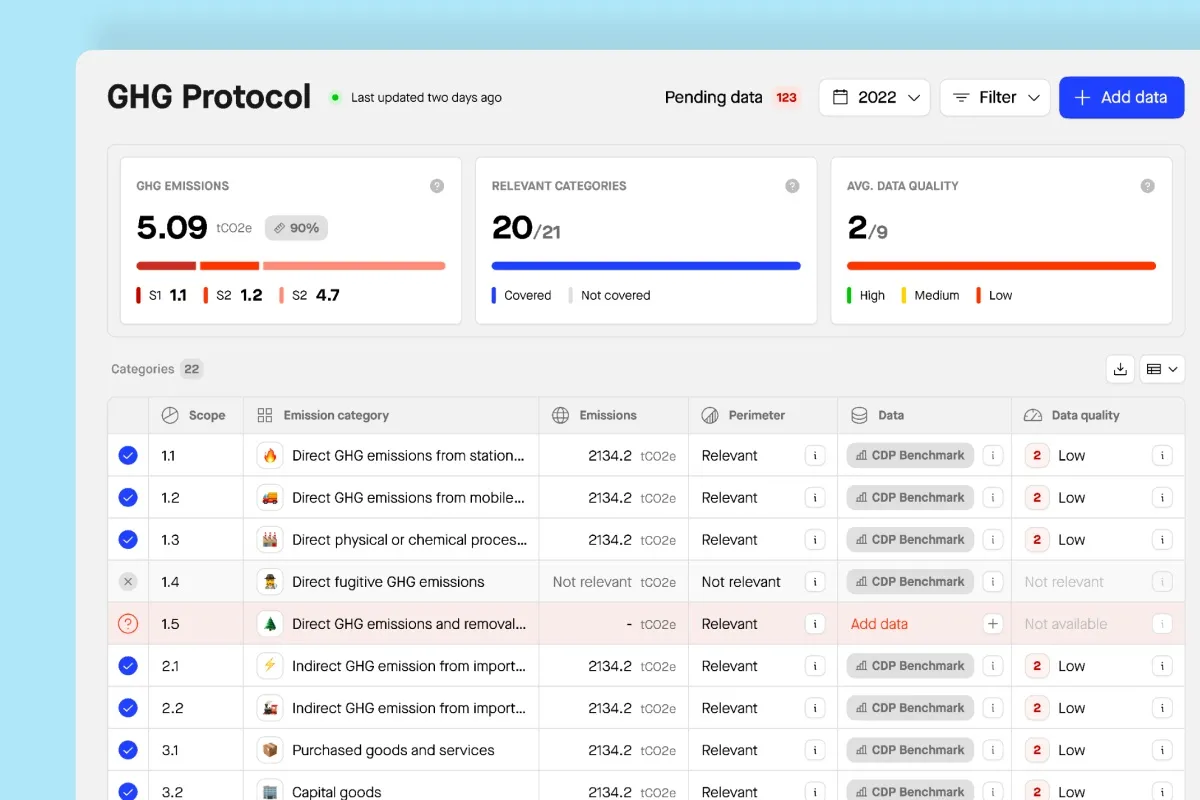Click the Data quality column header

[1085, 415]
